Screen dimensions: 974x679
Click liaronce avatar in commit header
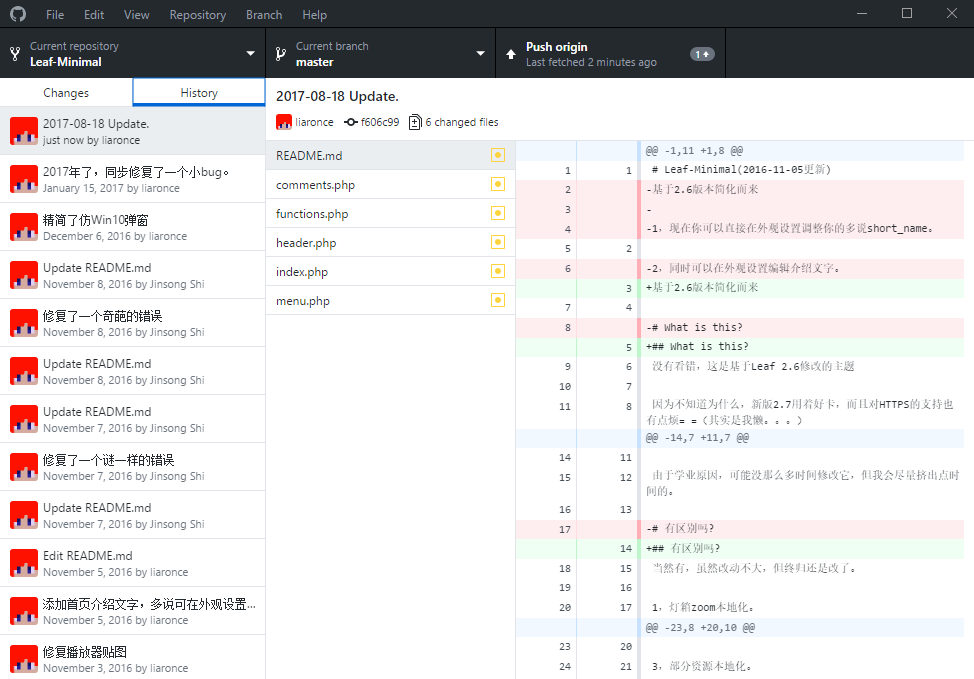pos(284,122)
